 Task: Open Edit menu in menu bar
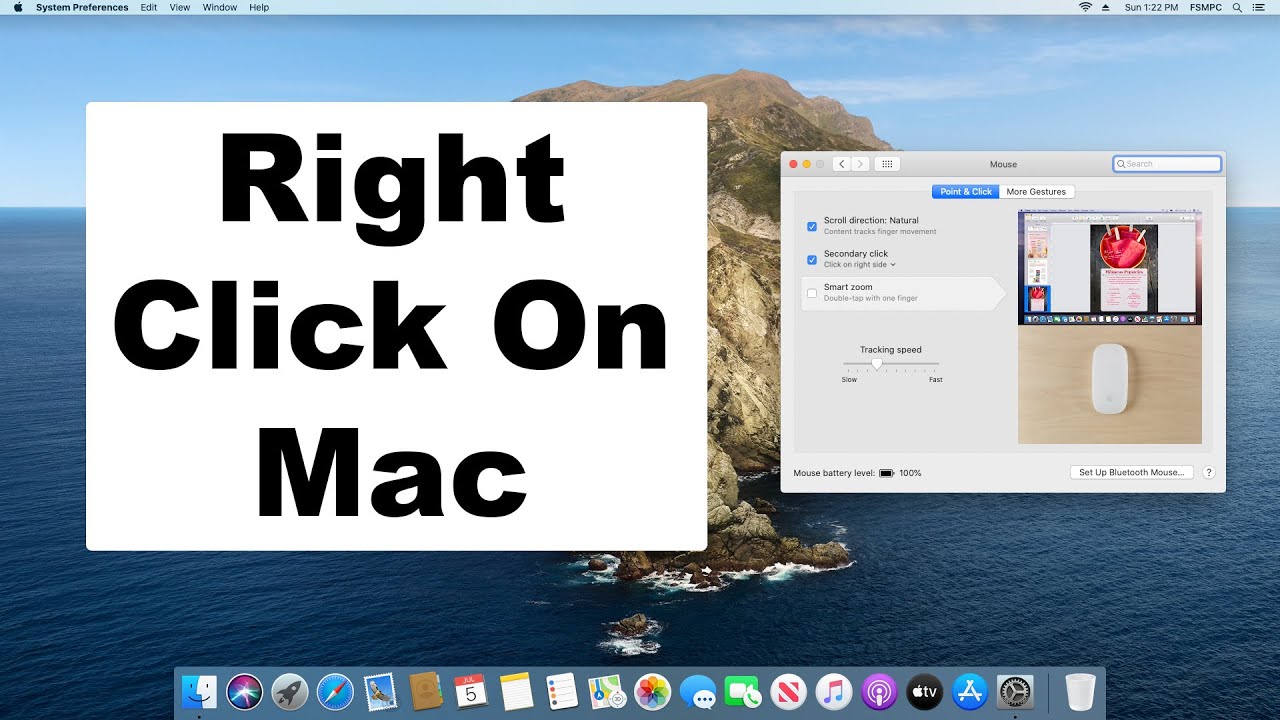point(148,7)
